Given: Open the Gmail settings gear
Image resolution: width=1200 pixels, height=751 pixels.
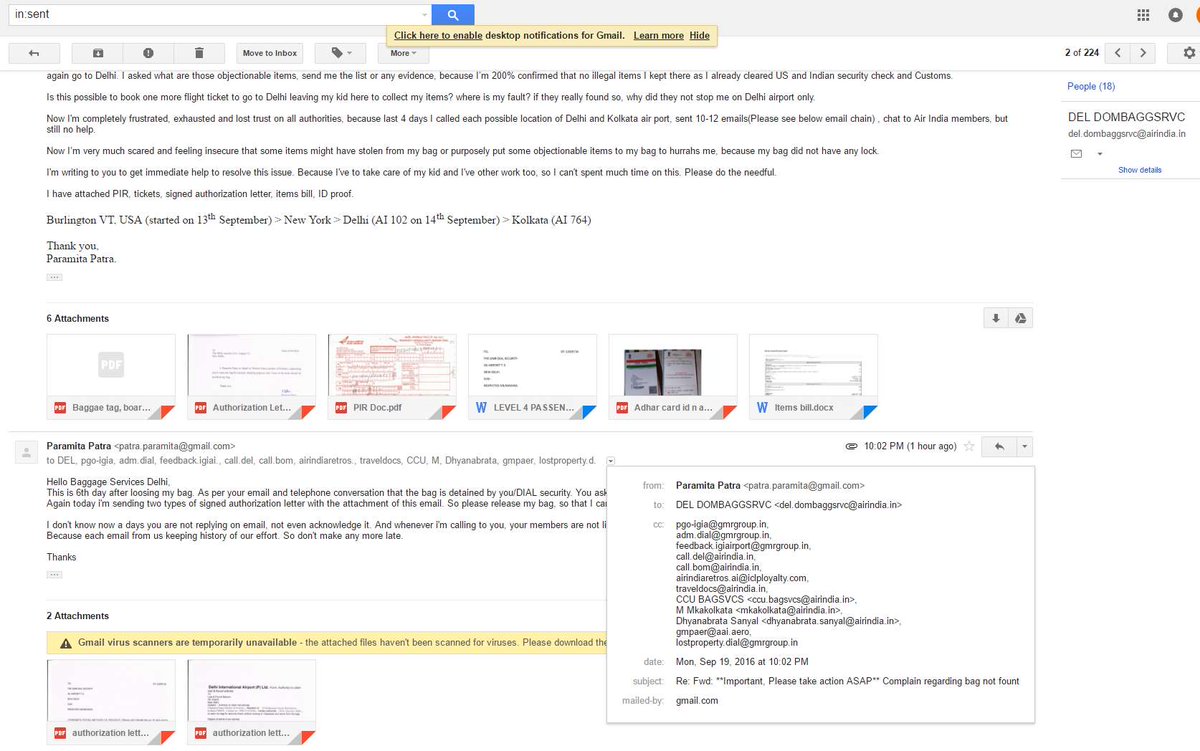Looking at the screenshot, I should (x=1189, y=53).
